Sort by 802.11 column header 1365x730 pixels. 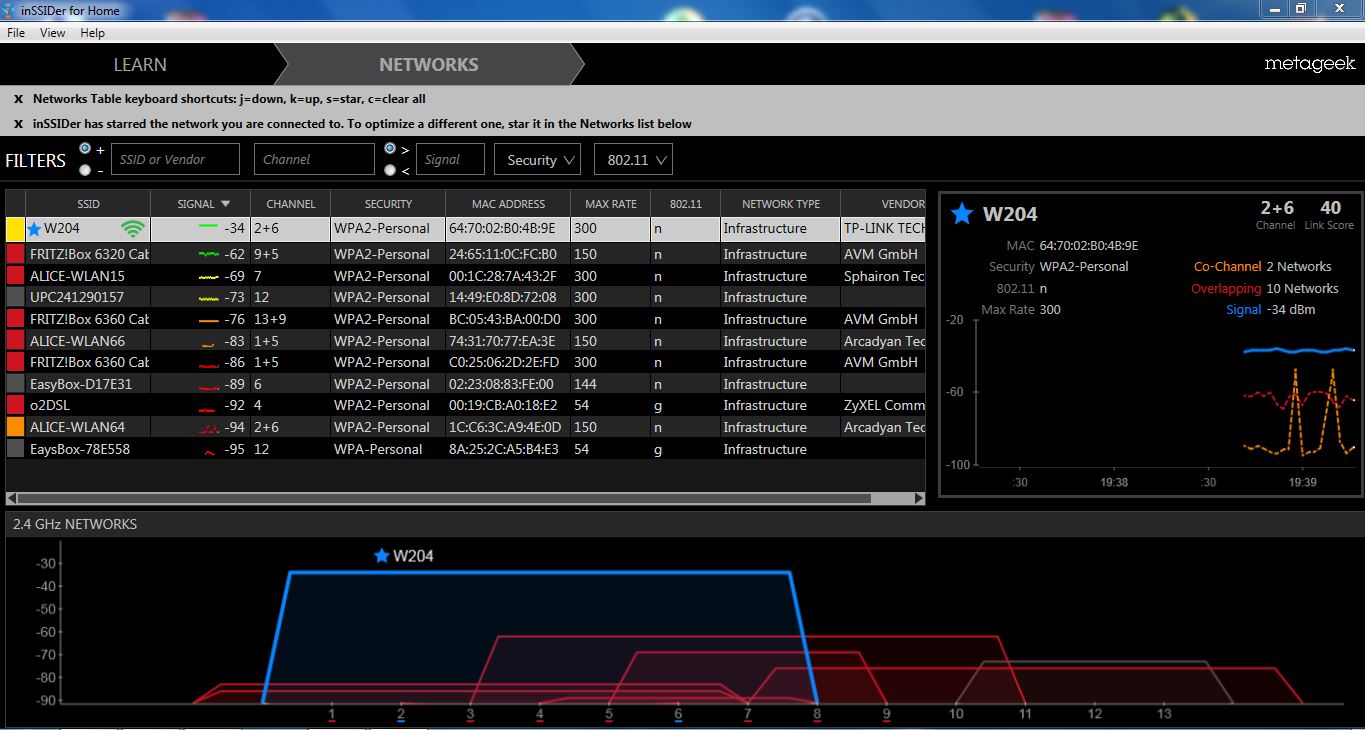click(686, 204)
